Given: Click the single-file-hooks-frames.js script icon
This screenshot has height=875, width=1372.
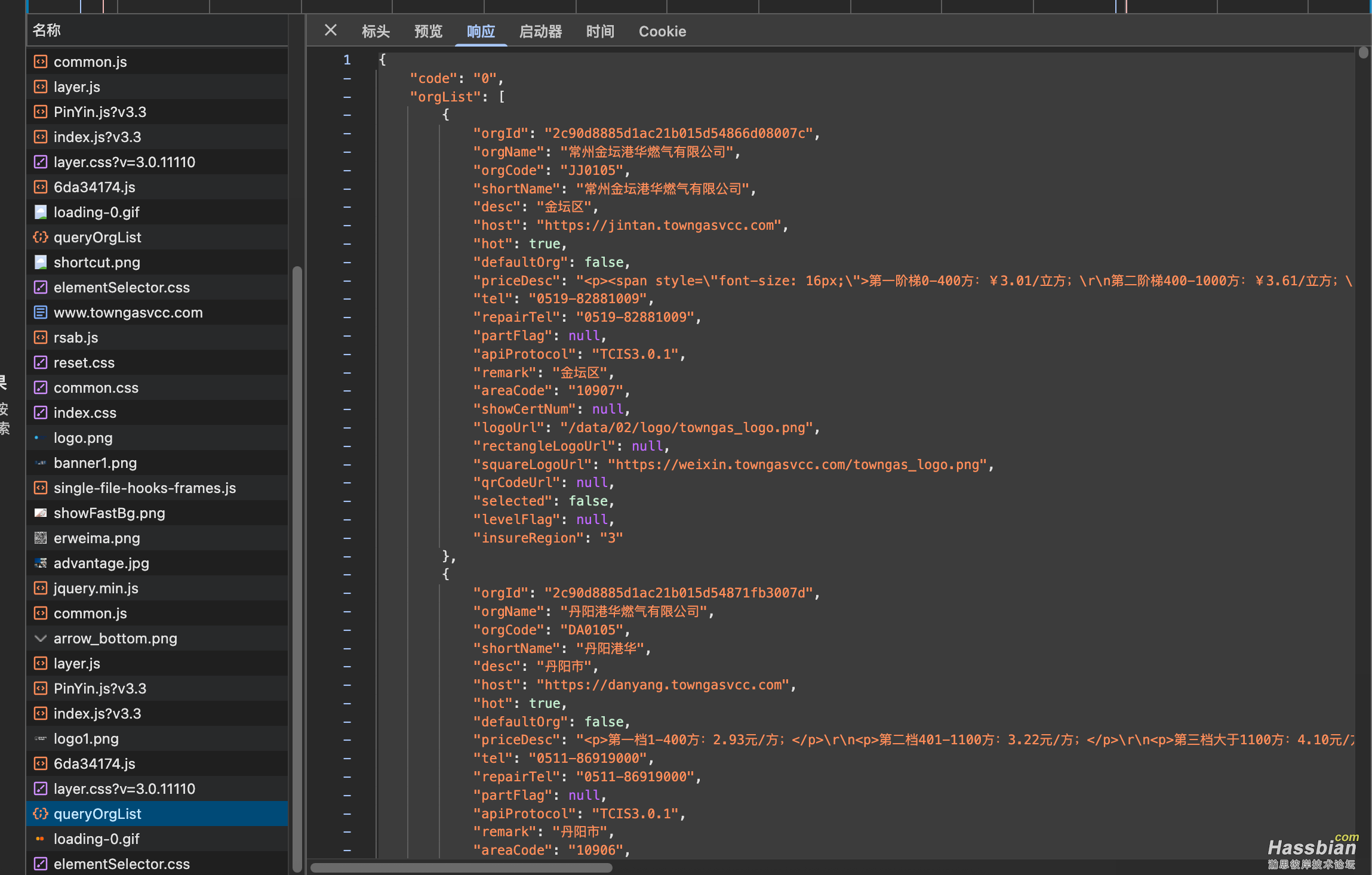Looking at the screenshot, I should [x=41, y=488].
